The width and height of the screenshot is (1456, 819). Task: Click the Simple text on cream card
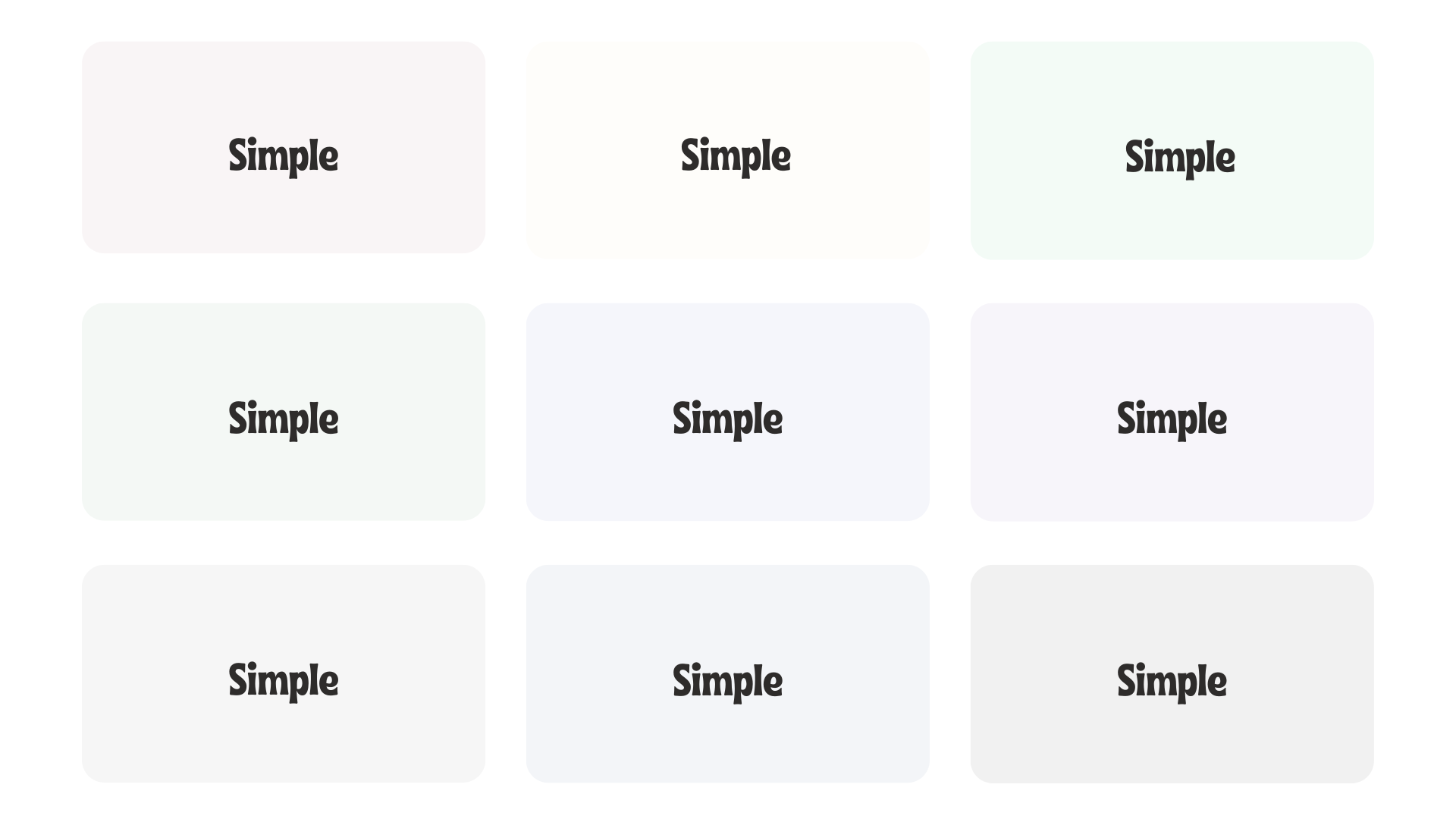click(x=736, y=156)
